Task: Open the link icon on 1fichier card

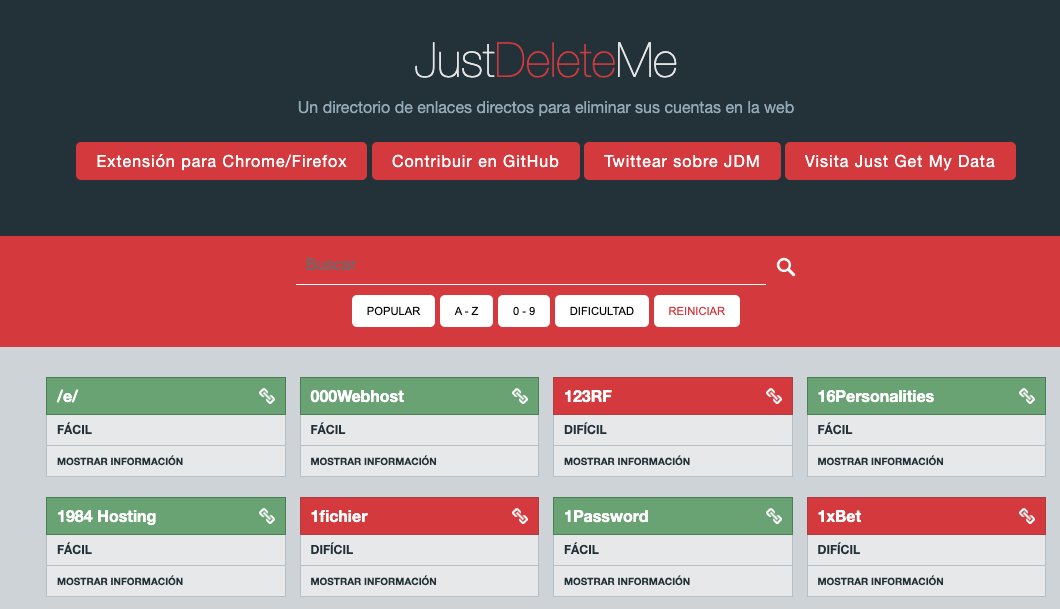Action: (x=520, y=516)
